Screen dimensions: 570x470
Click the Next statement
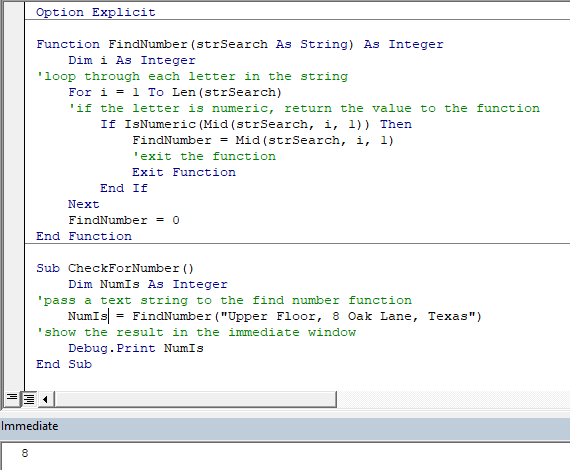coord(84,204)
